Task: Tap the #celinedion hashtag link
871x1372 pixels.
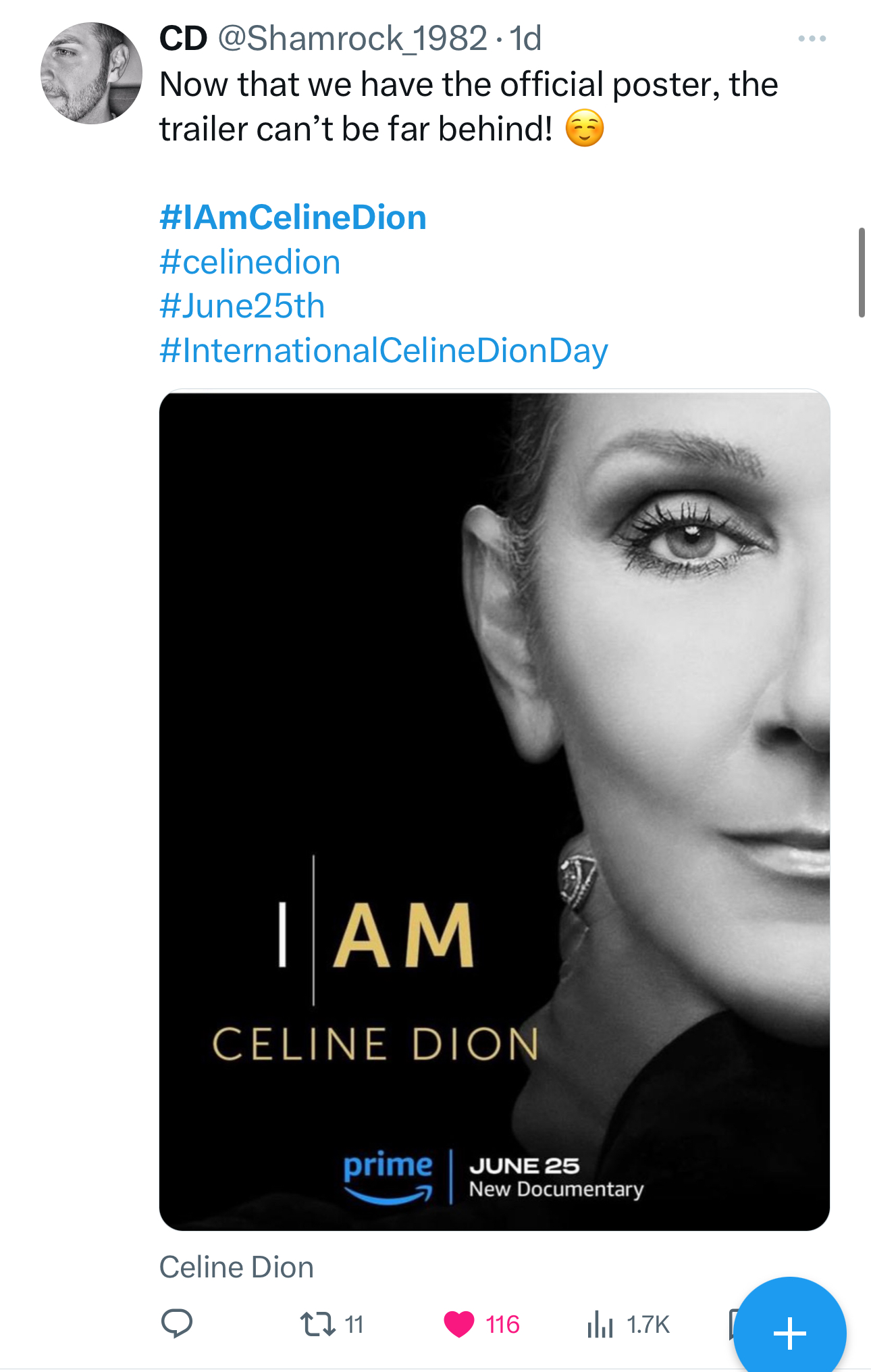Action: (250, 262)
